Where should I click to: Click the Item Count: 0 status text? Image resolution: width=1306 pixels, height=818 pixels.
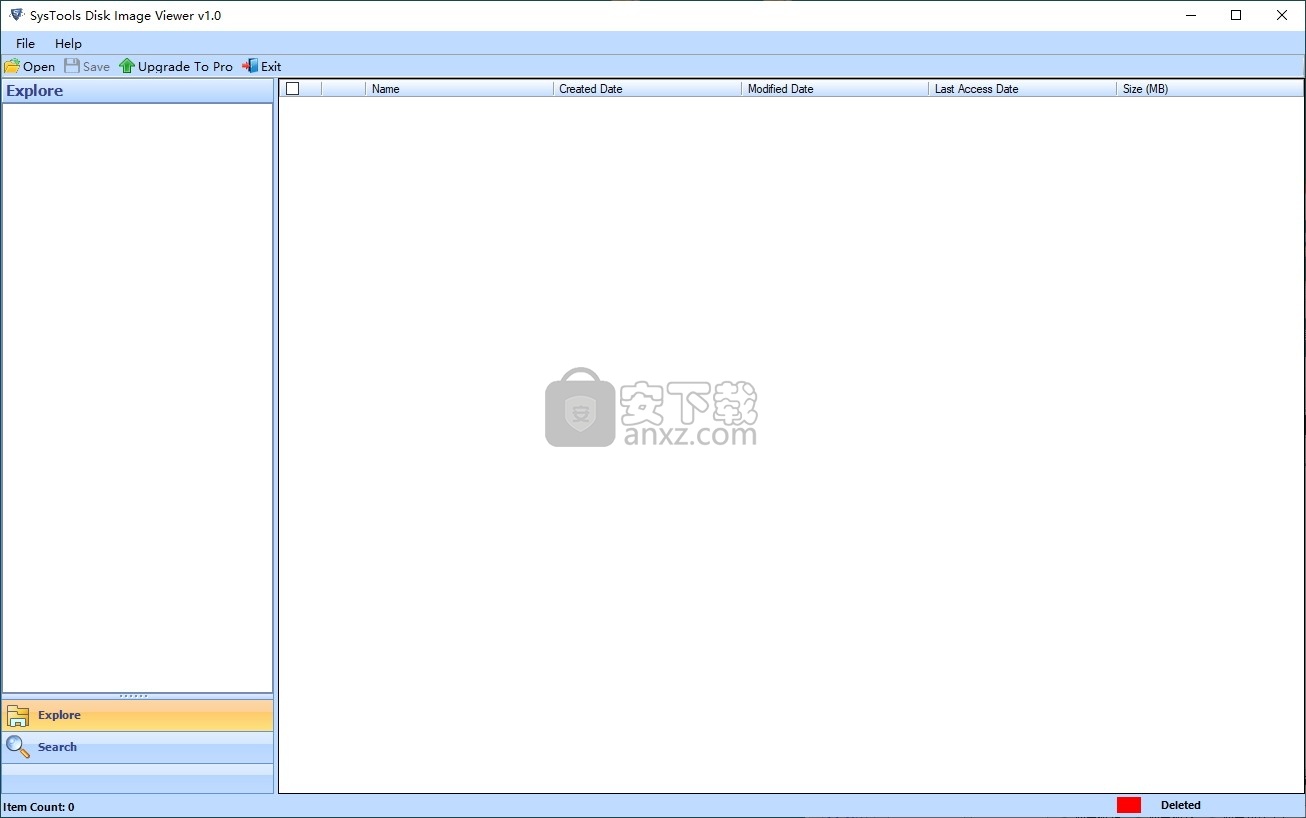39,806
